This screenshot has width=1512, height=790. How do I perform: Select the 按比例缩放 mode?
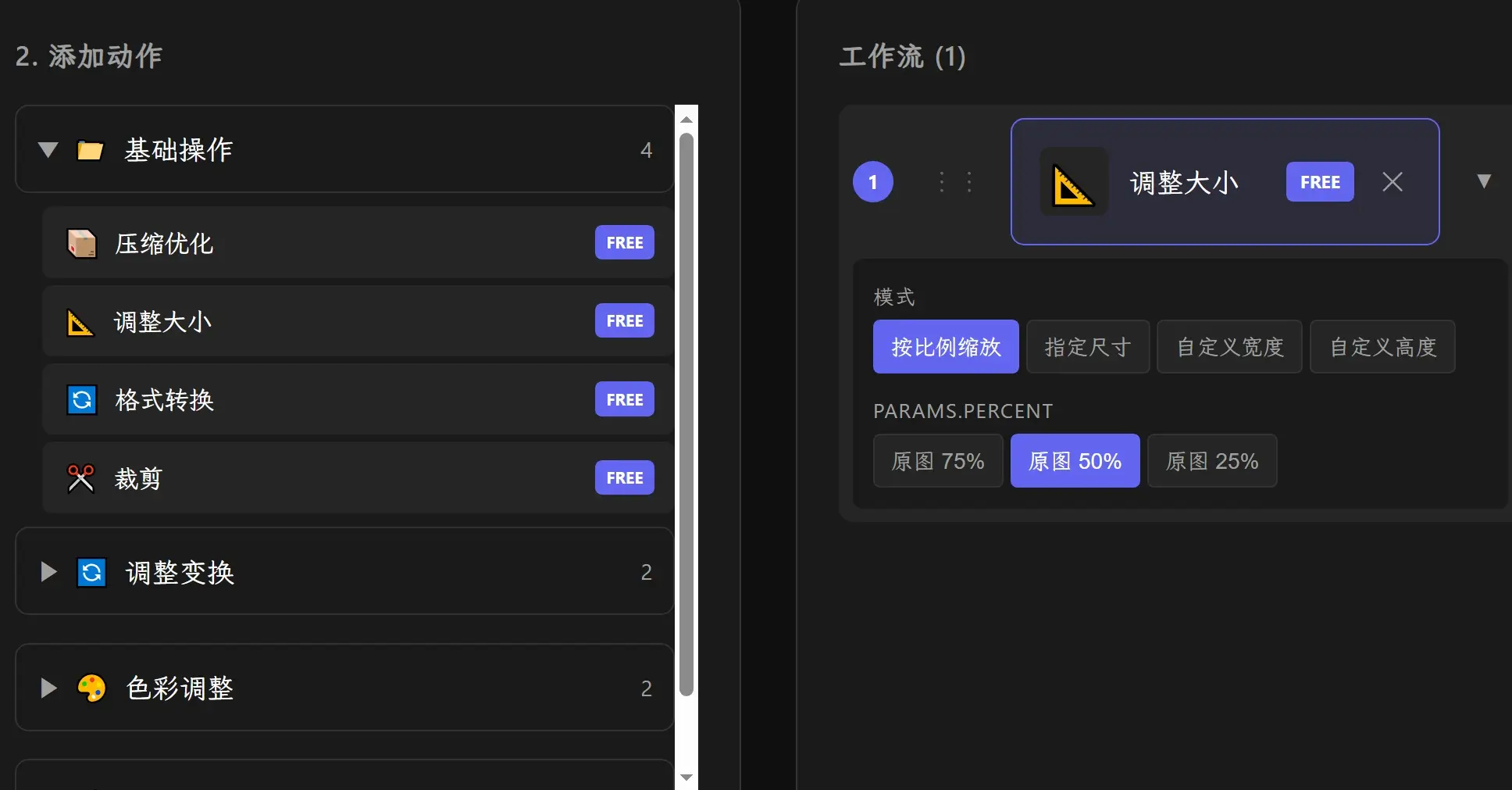click(945, 346)
